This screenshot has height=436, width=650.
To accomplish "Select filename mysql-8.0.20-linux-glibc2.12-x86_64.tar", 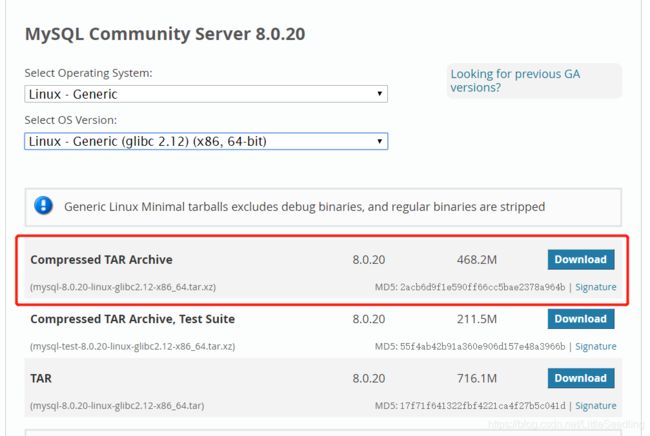I will coord(117,405).
